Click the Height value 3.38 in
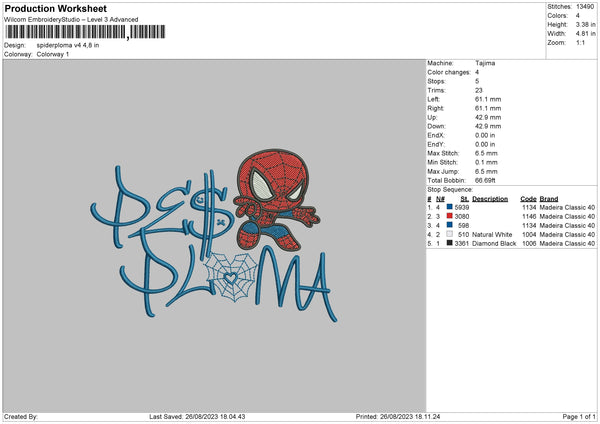Viewport: 600px width, 424px height. point(585,24)
